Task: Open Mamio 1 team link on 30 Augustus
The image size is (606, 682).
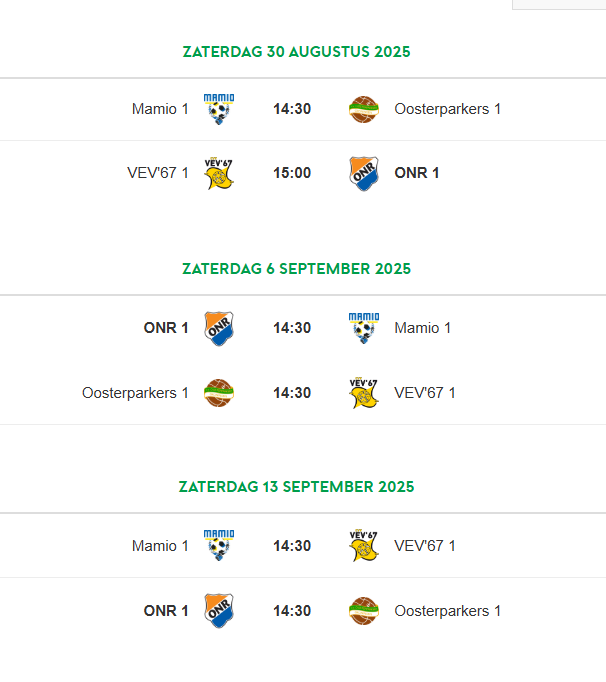Action: (x=160, y=109)
